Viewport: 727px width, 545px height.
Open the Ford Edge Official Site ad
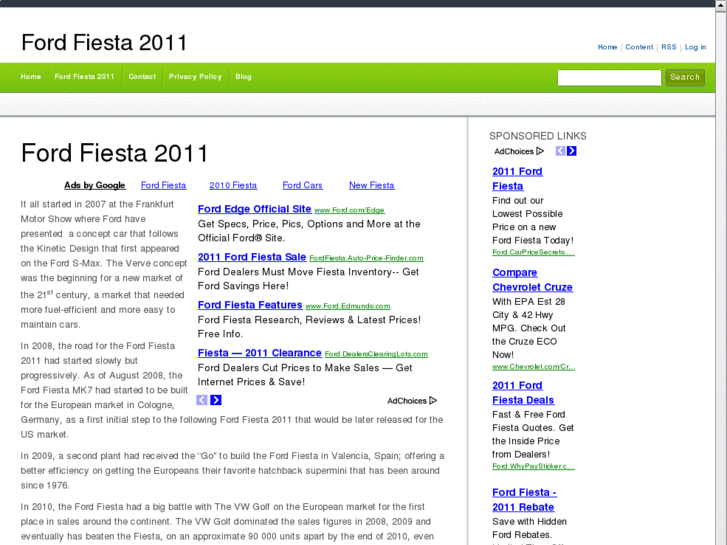point(255,209)
